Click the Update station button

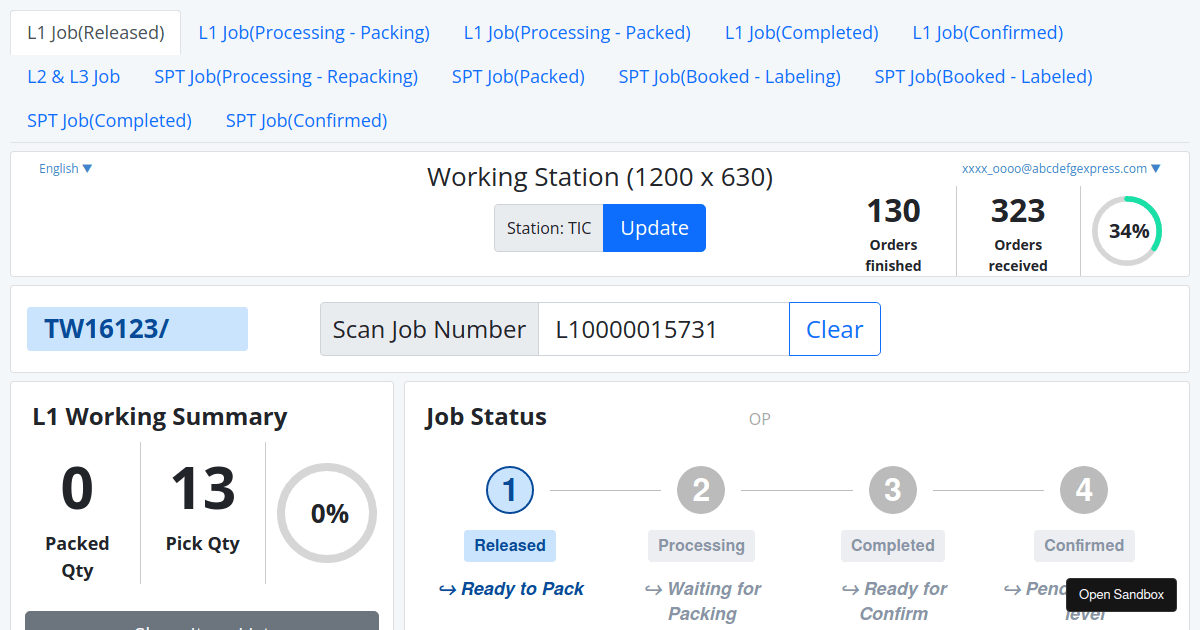tap(654, 228)
